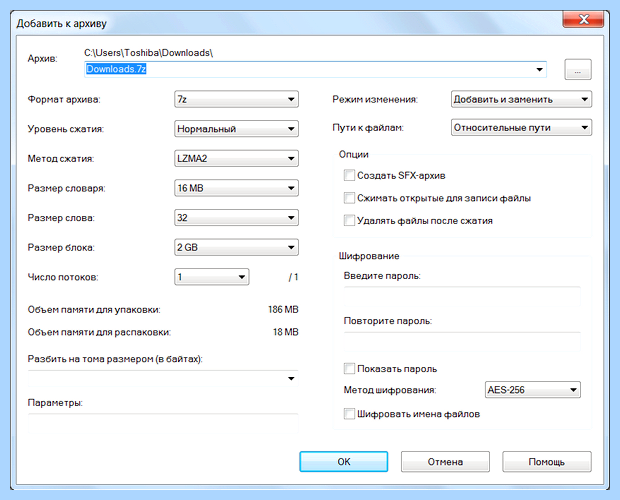Enable the Создать SFX-архив checkbox
Viewport: 620px width, 500px height.
pos(349,175)
